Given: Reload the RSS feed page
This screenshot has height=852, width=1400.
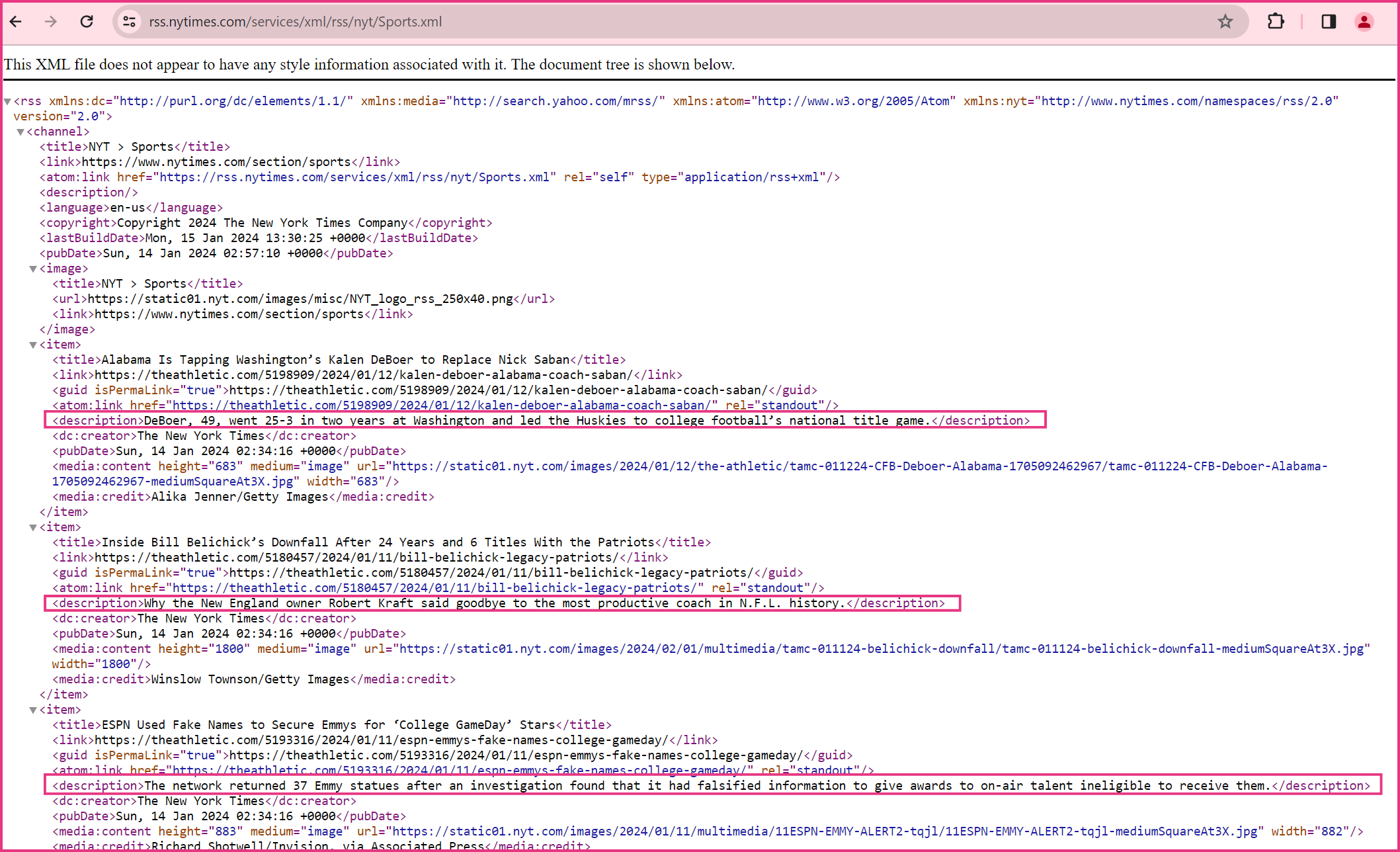Looking at the screenshot, I should [x=87, y=22].
